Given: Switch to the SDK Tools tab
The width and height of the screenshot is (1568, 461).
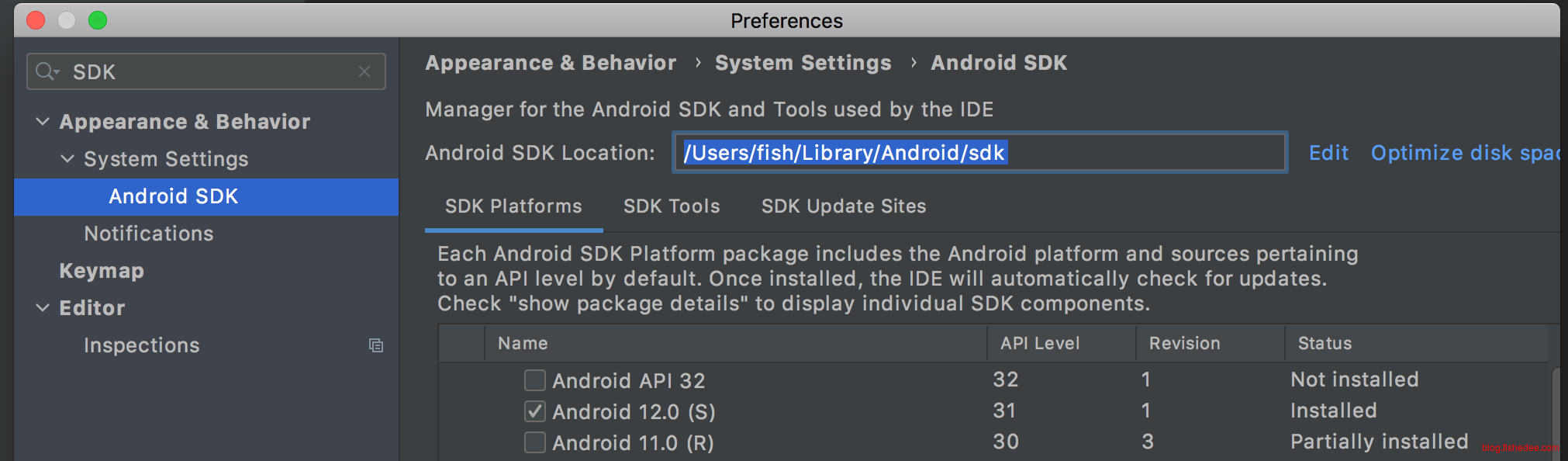Looking at the screenshot, I should coord(672,206).
